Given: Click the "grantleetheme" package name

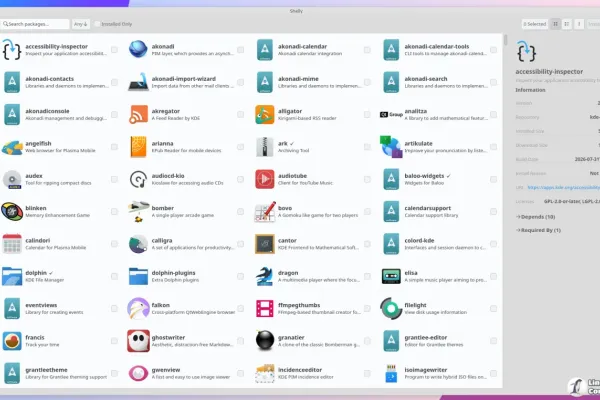Looking at the screenshot, I should [46, 370].
